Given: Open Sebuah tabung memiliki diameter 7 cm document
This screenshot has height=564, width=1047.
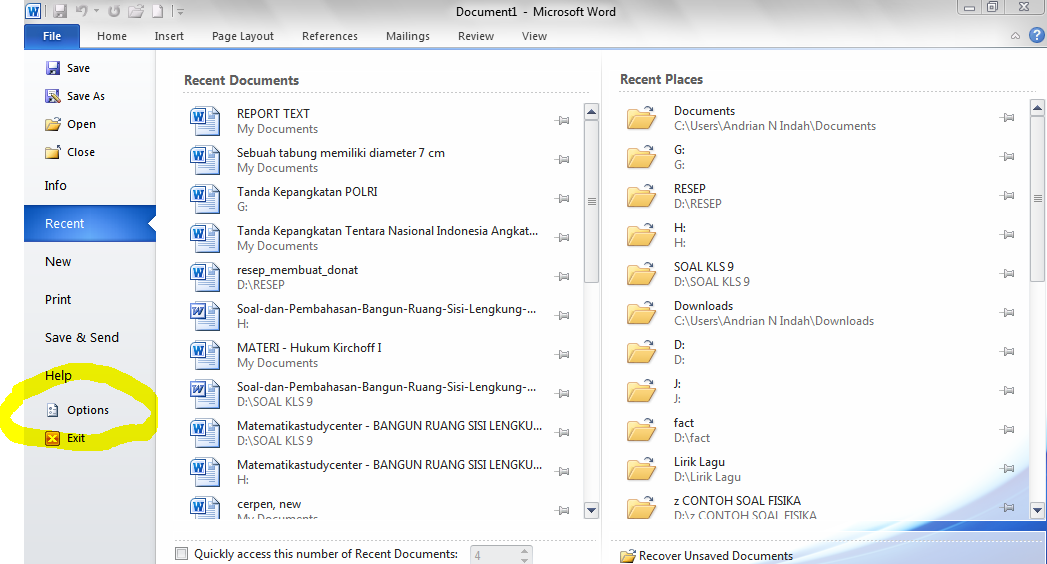Looking at the screenshot, I should pos(377,160).
